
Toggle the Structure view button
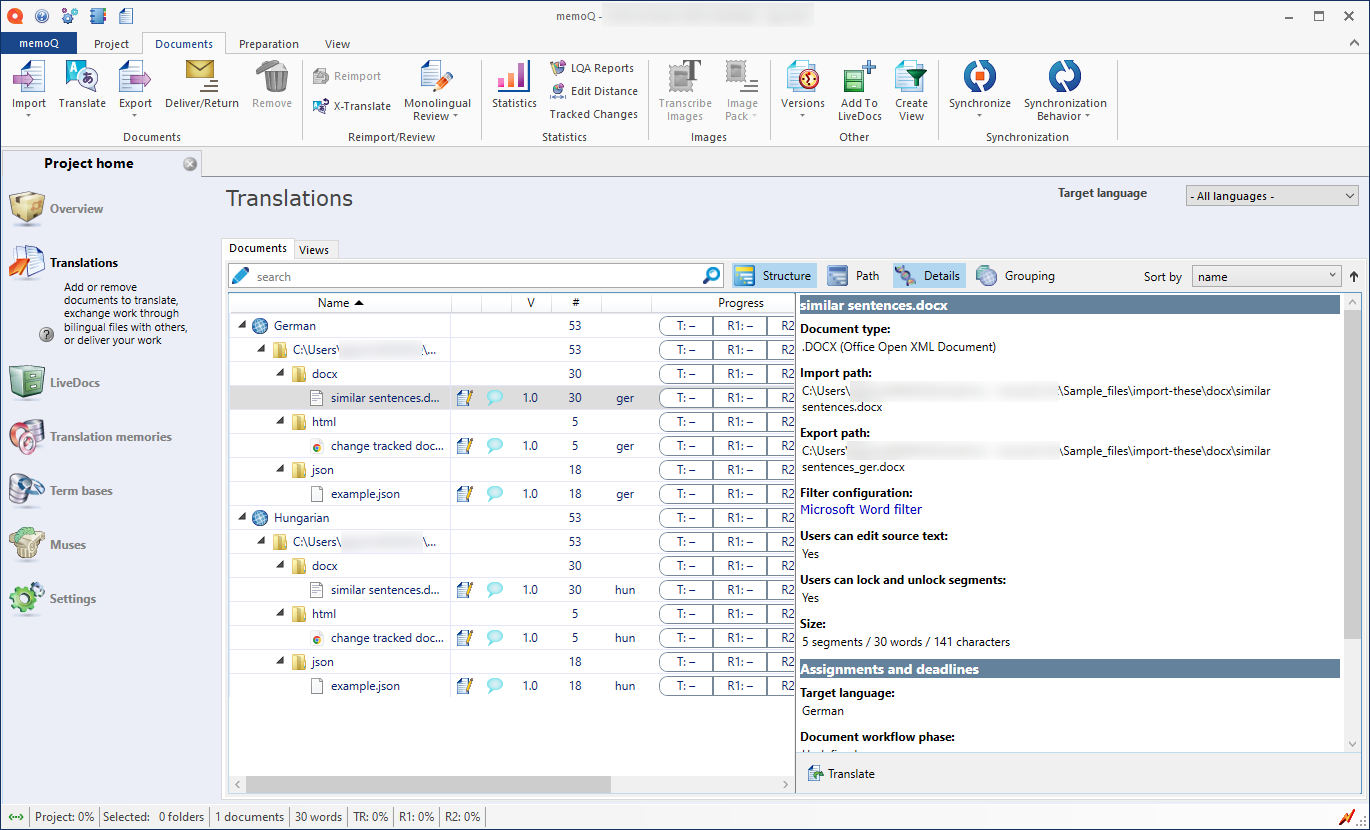[774, 276]
